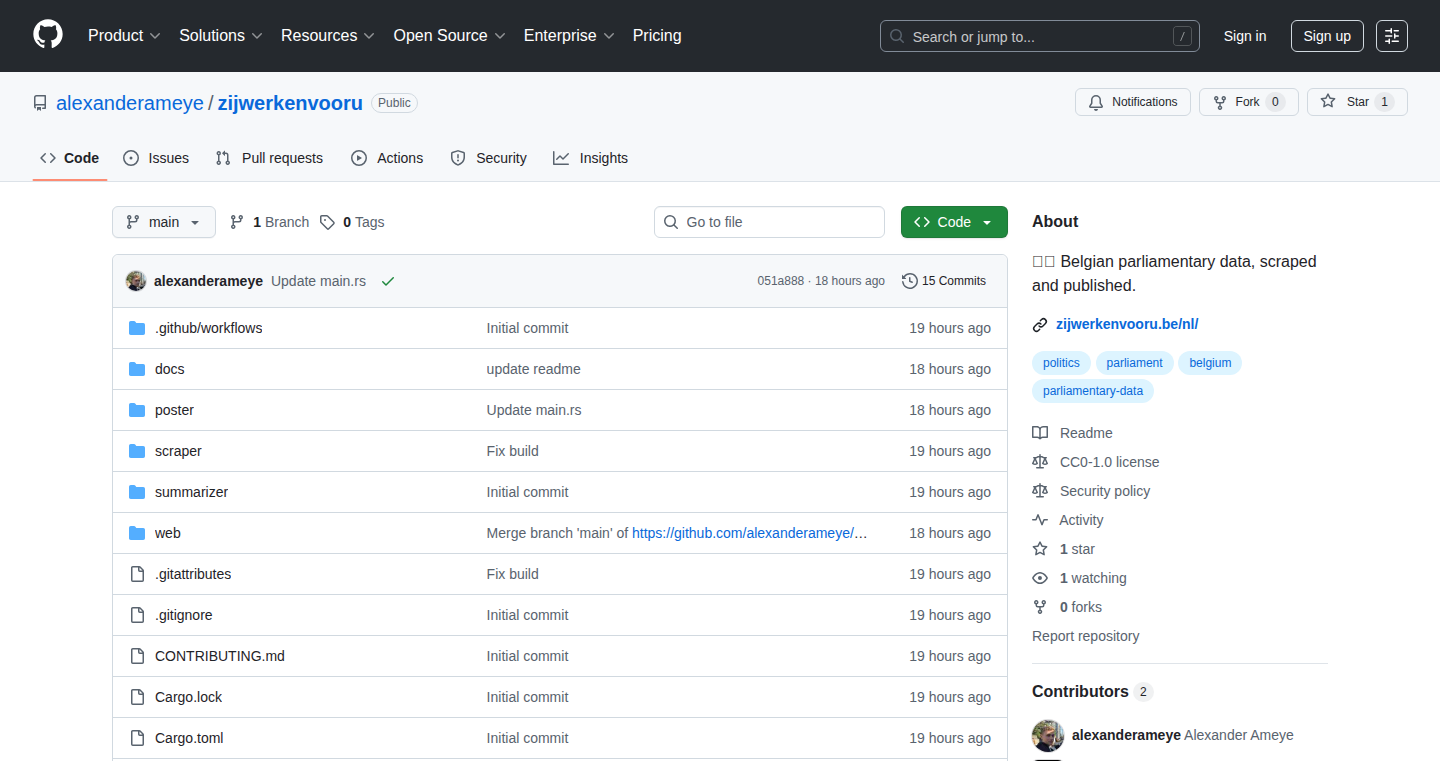Click the file icon for Cargo.toml
Viewport: 1440px width, 761px height.
[137, 738]
